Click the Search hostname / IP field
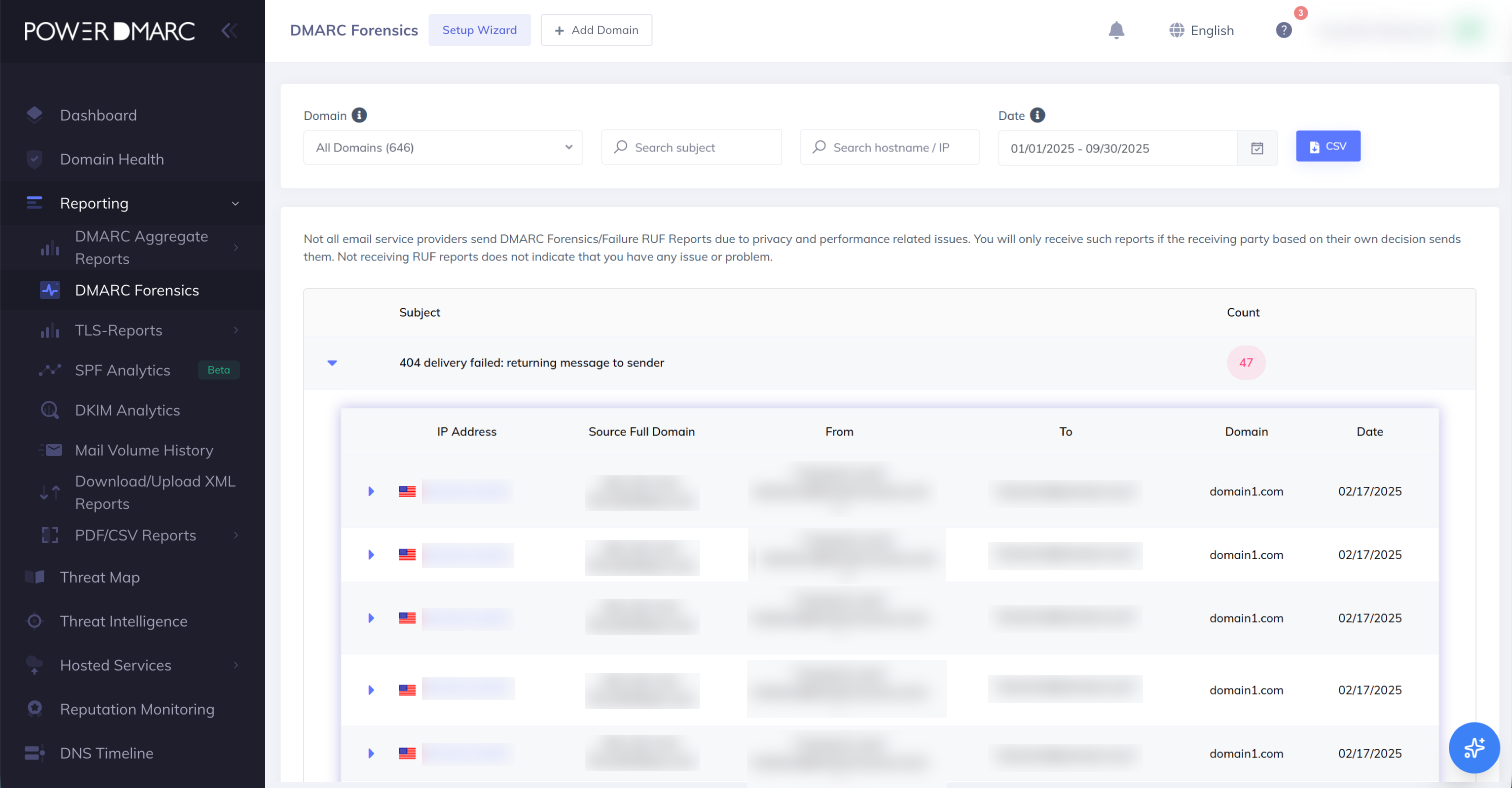Screen dimensions: 1512x788 tap(890, 147)
